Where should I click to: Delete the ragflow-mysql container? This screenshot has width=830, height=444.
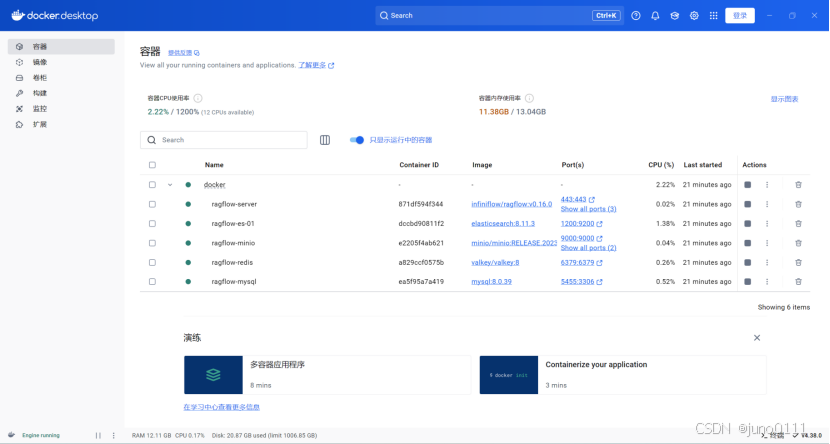[798, 282]
